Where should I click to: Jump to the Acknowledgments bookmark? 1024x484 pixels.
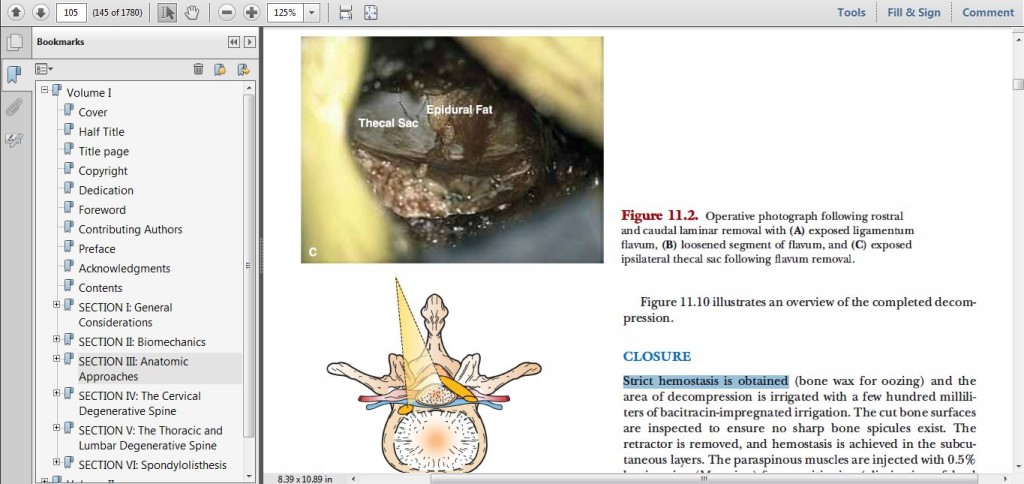point(124,268)
